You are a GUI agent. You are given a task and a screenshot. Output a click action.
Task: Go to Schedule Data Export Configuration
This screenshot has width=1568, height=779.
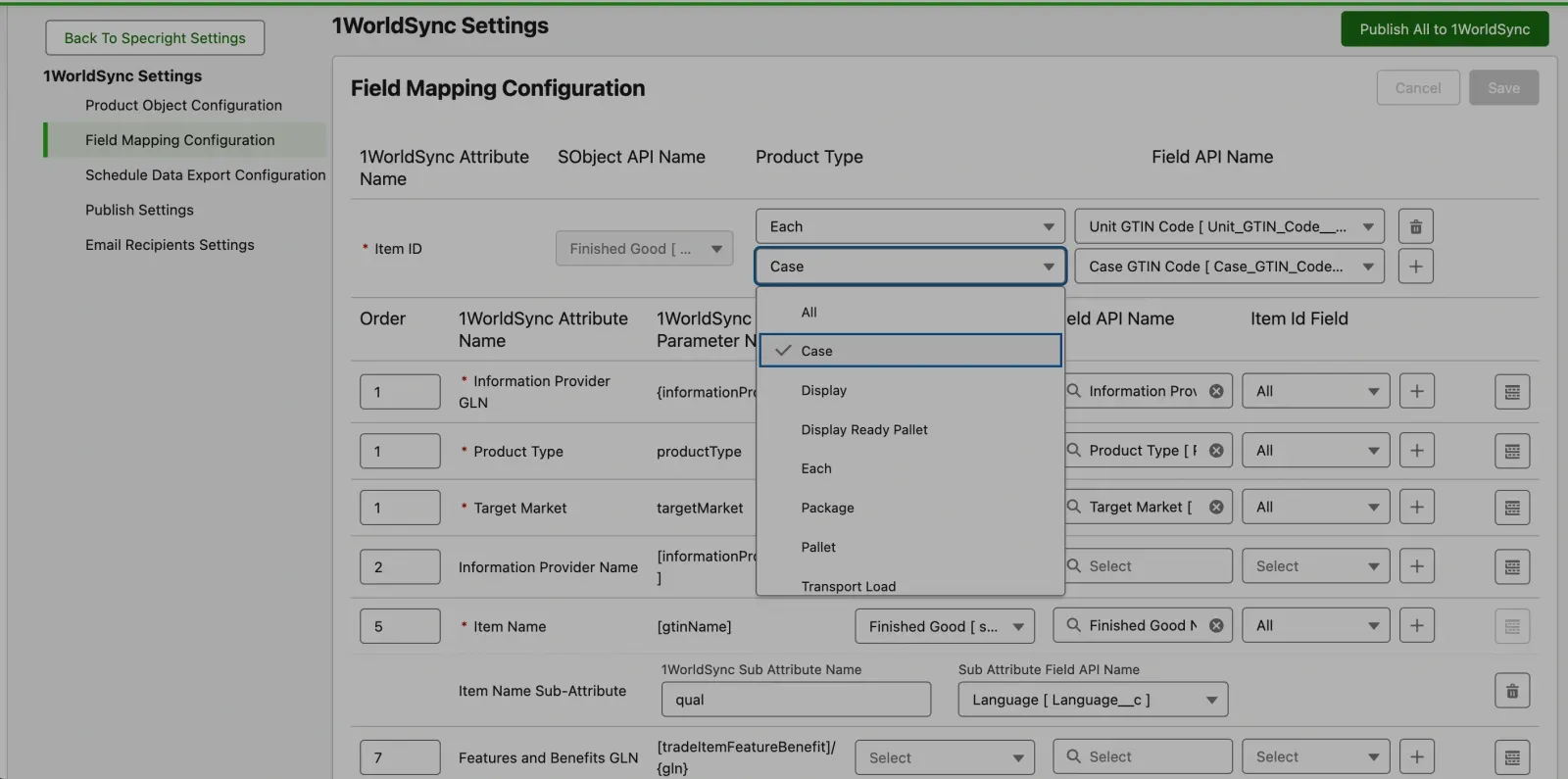[205, 174]
